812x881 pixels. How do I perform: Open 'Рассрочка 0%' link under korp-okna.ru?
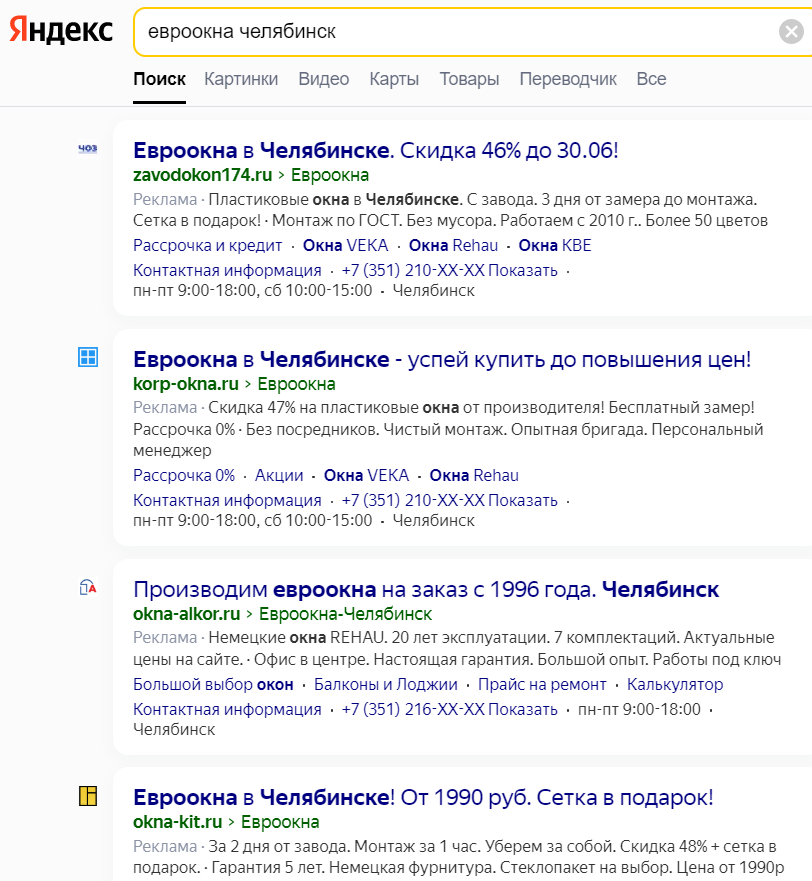[x=184, y=475]
